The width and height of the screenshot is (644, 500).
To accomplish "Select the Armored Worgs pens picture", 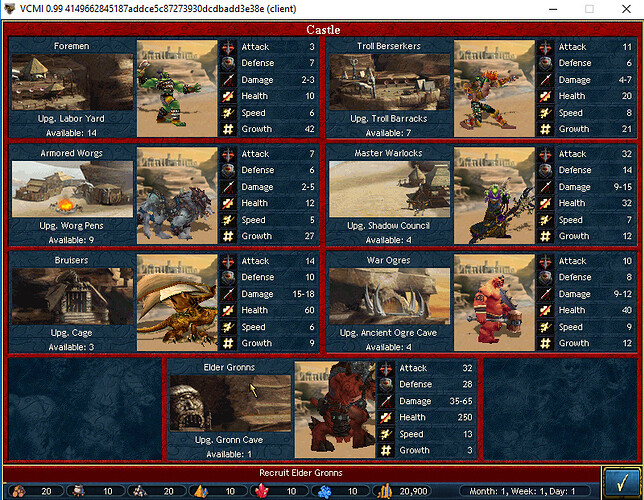I will point(72,189).
